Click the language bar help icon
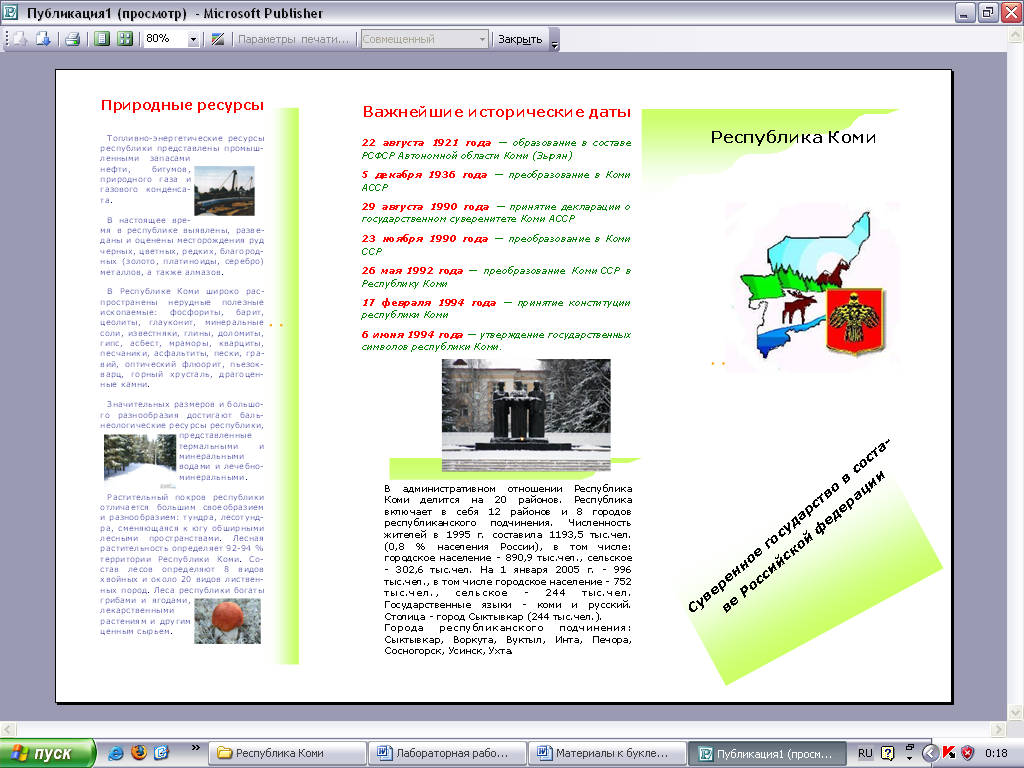Screen dimensions: 1024x768 coord(888,753)
